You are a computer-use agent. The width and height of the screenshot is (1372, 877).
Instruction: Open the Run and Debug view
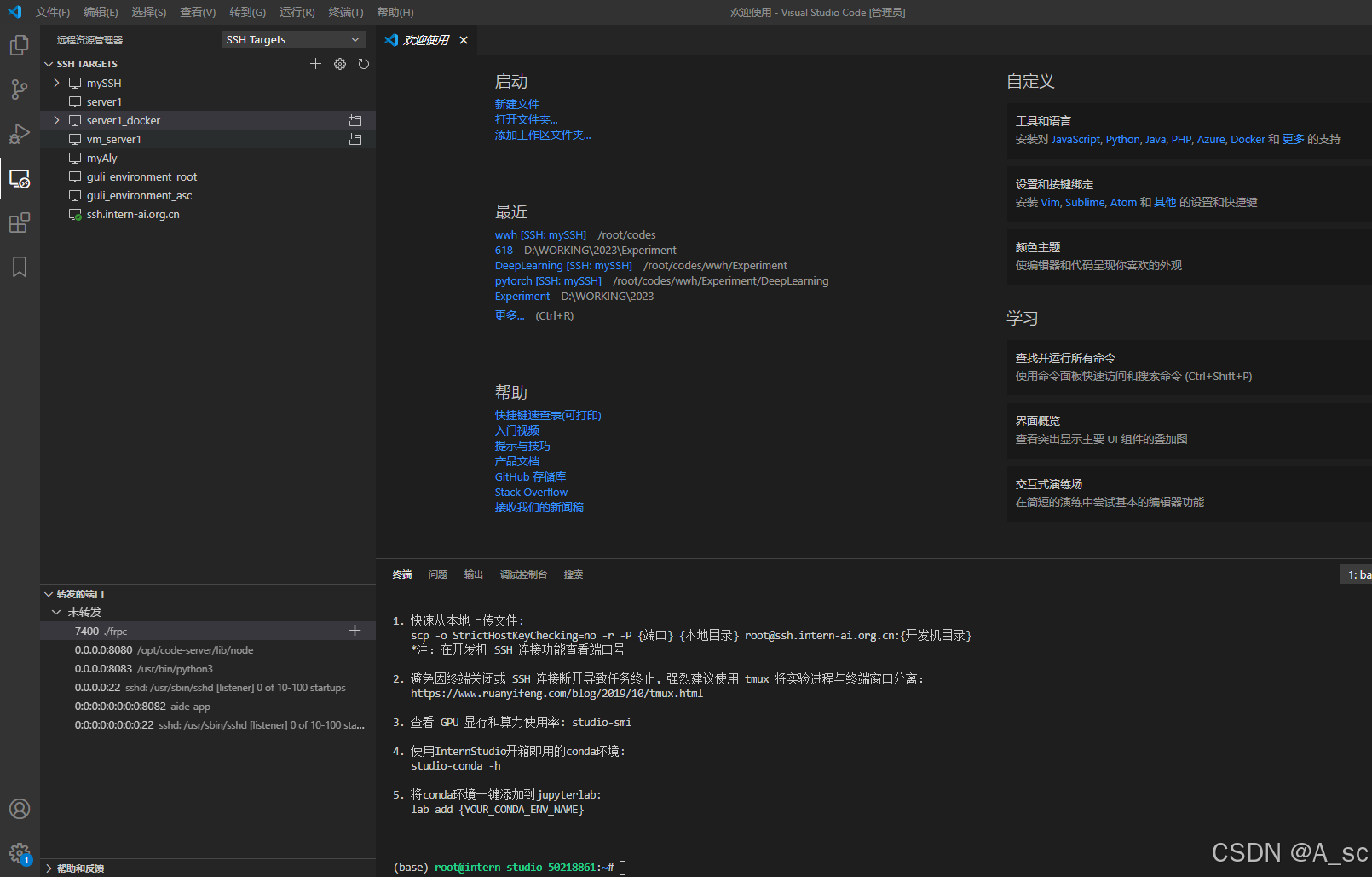pos(19,134)
